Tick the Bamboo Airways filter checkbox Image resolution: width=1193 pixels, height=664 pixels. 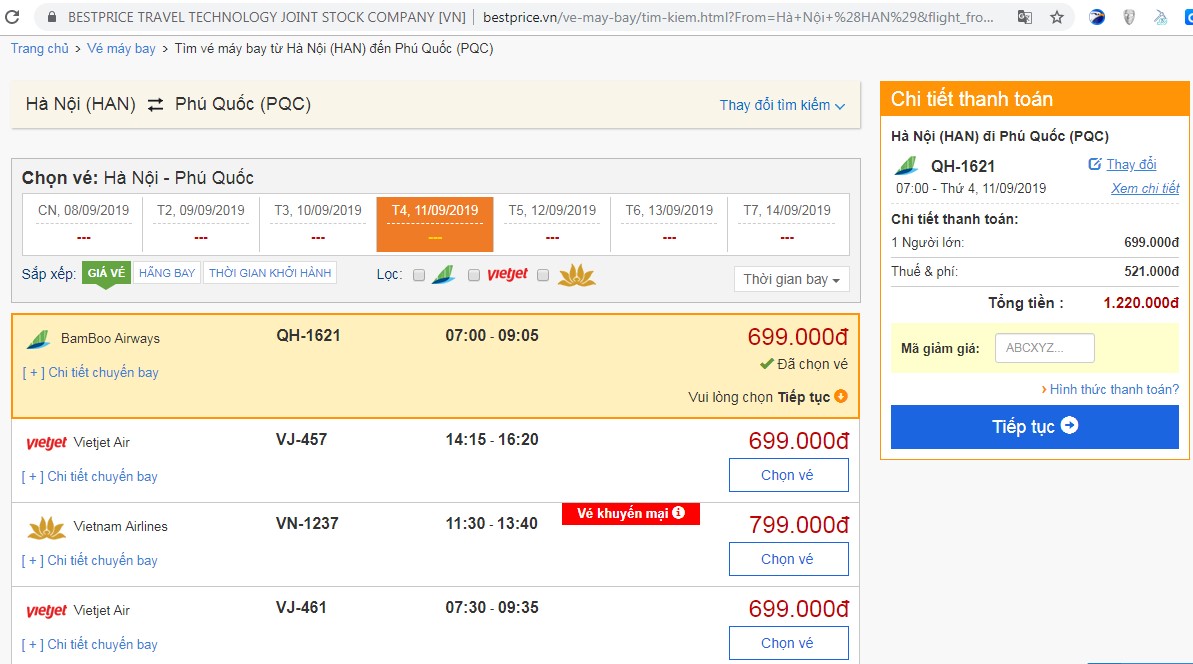(x=418, y=275)
